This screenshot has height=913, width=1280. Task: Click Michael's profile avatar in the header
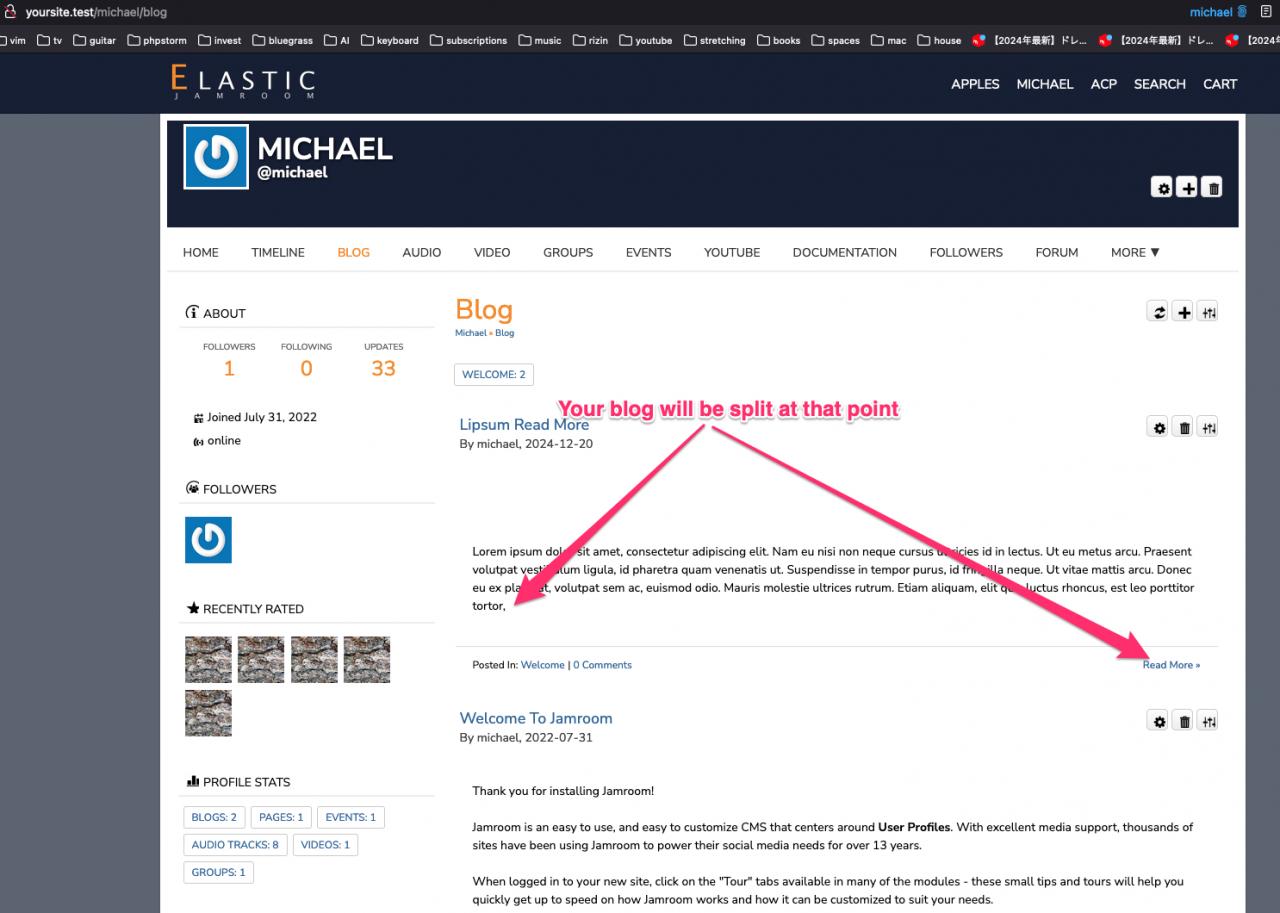(x=216, y=157)
